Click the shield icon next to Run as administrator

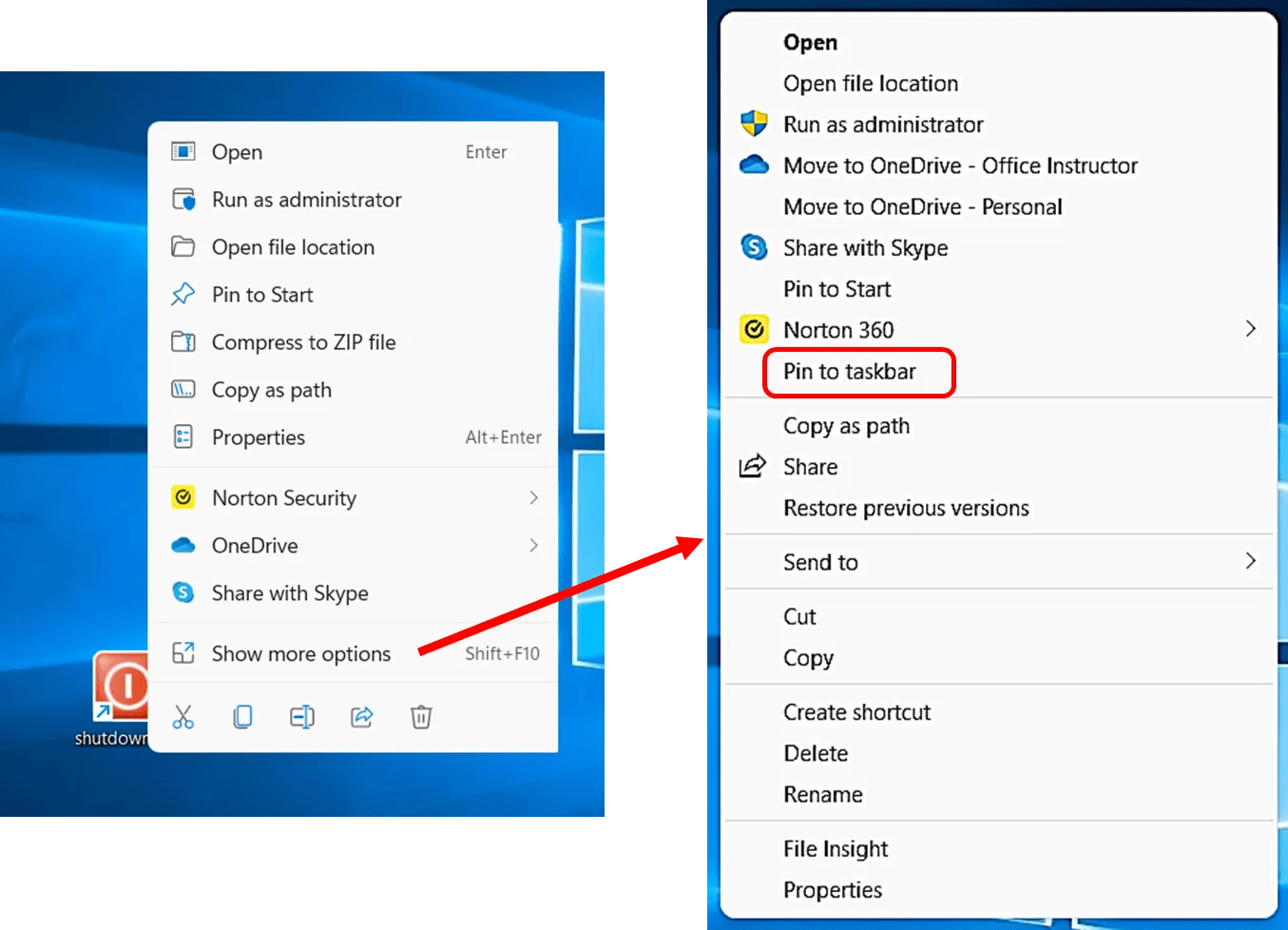754,124
